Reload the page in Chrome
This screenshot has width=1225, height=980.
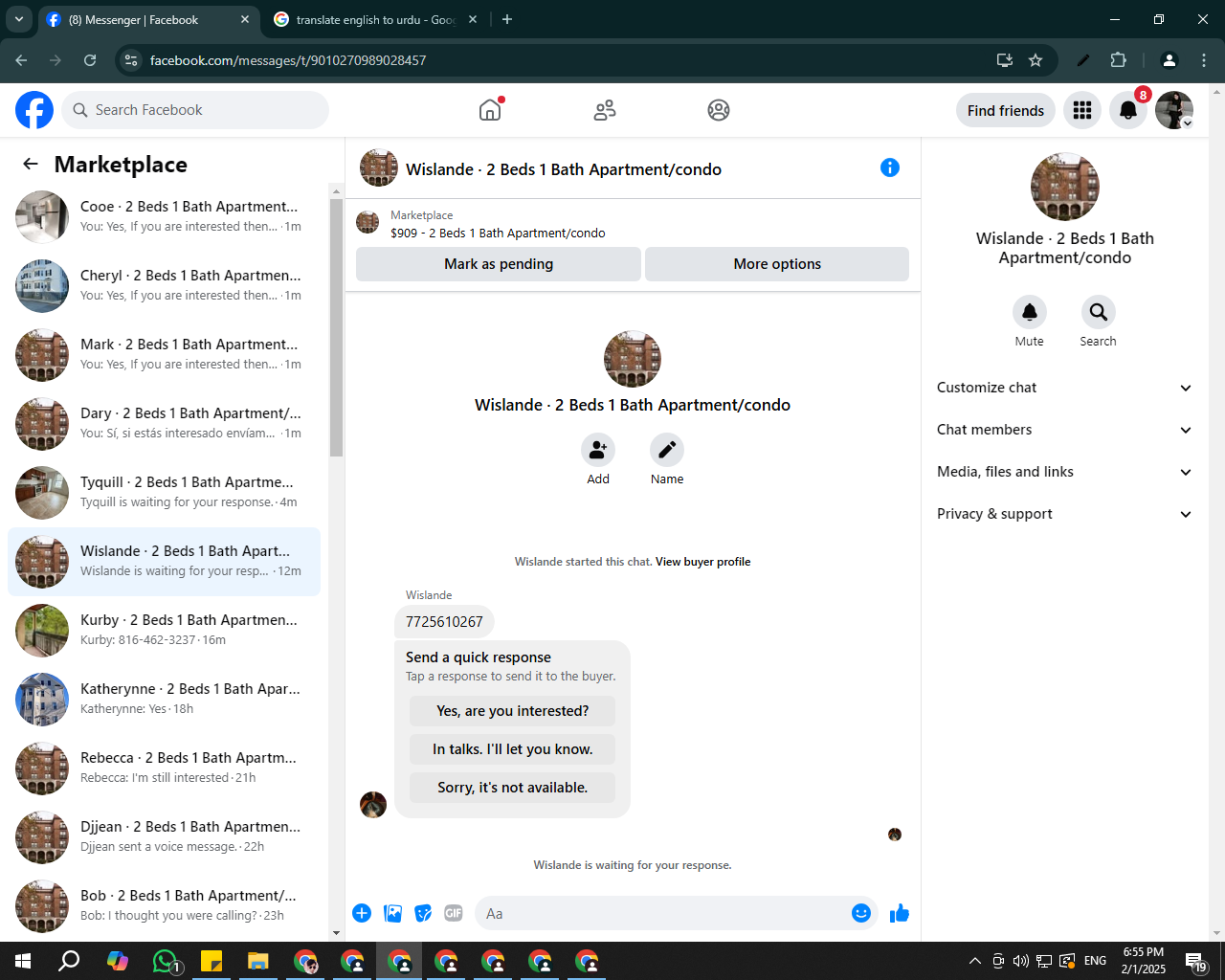[90, 60]
